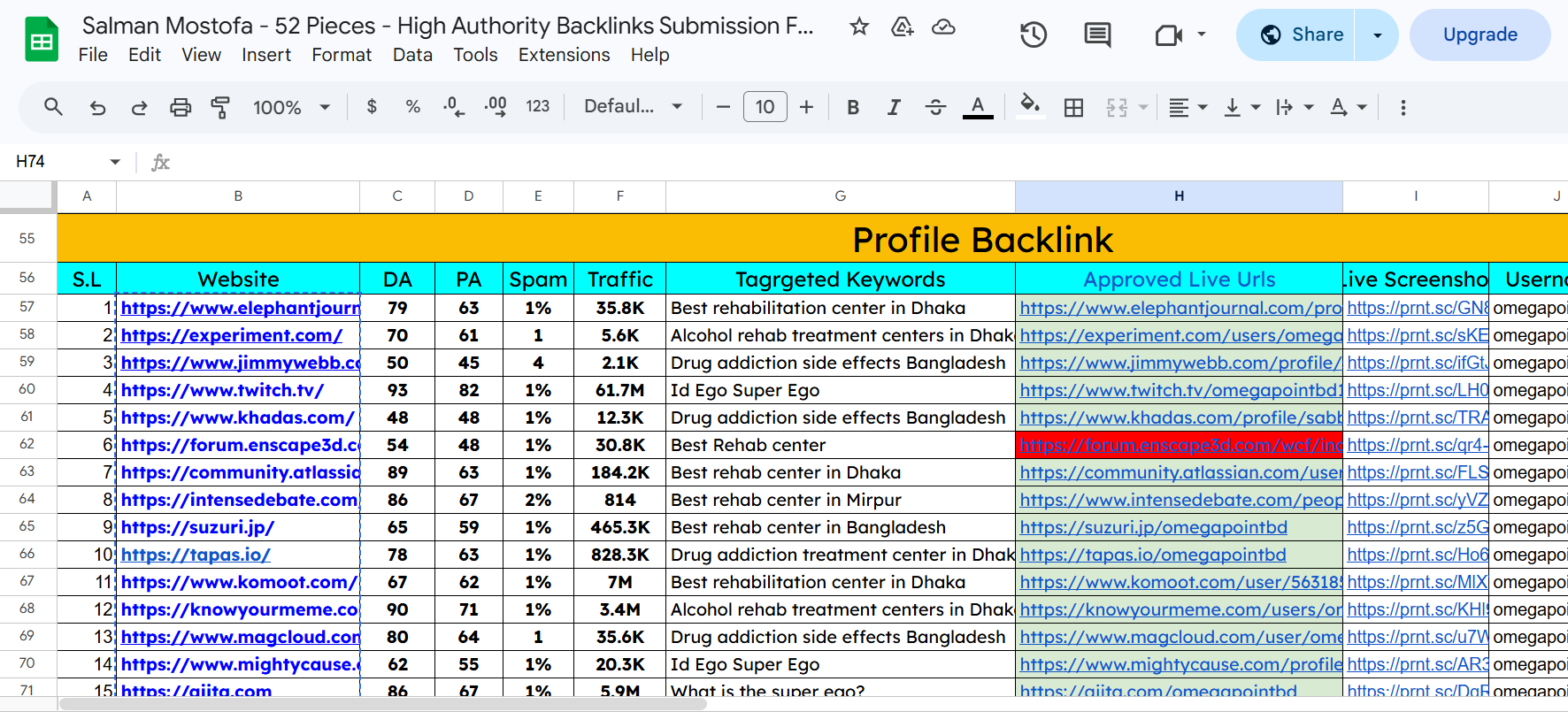Open the Extensions menu

[x=565, y=55]
